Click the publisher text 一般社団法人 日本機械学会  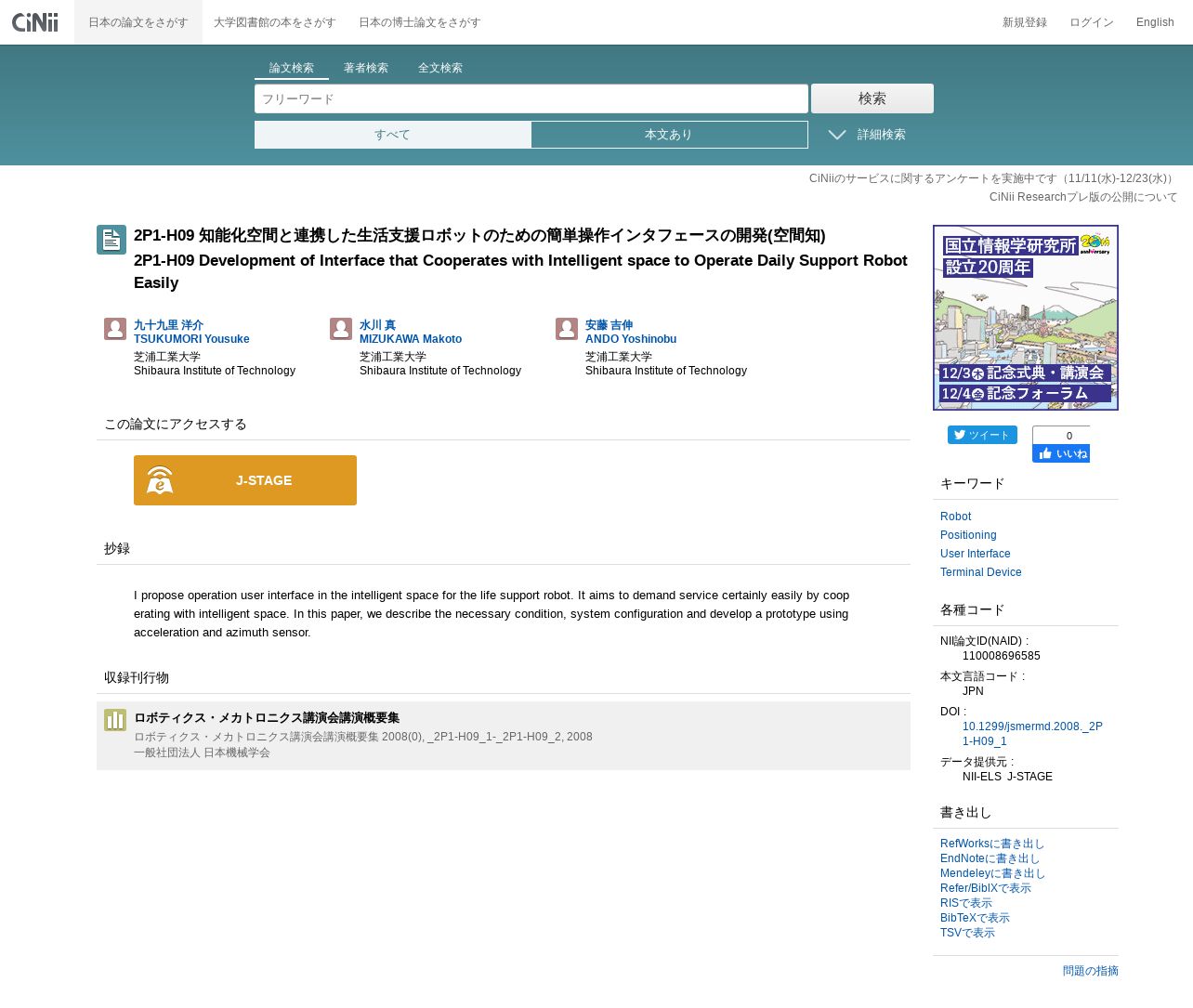202,753
